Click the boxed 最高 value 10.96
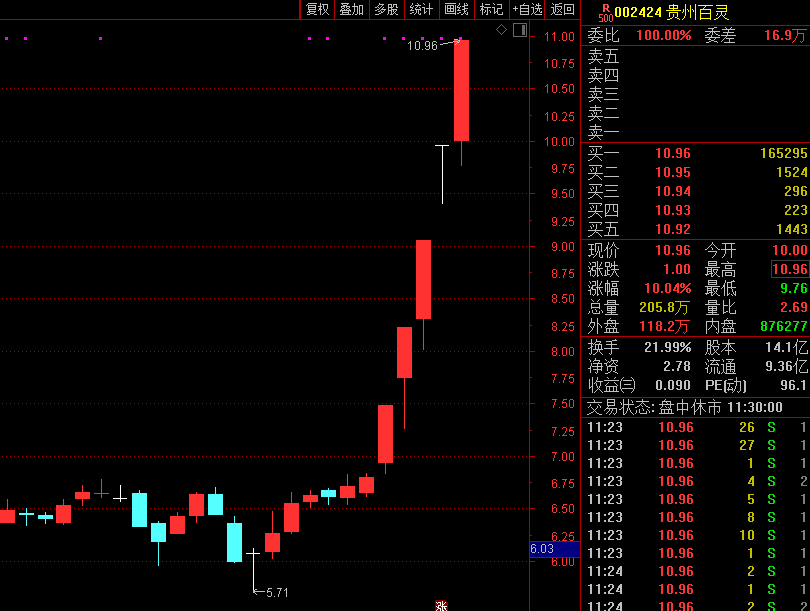810x611 pixels. click(x=789, y=269)
